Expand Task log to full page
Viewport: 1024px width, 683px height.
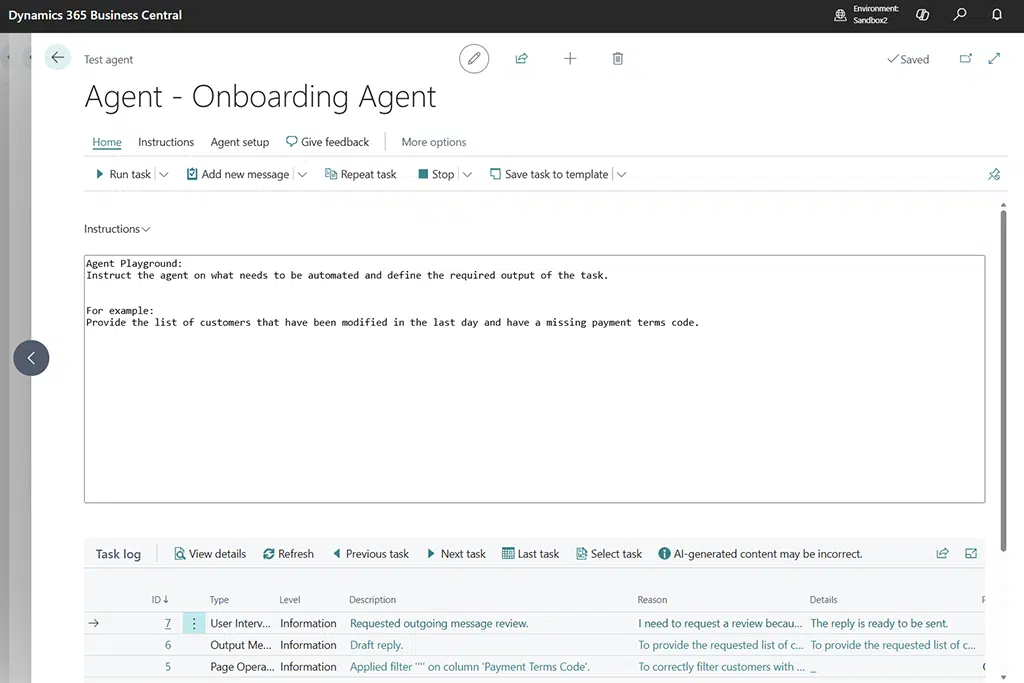(971, 554)
